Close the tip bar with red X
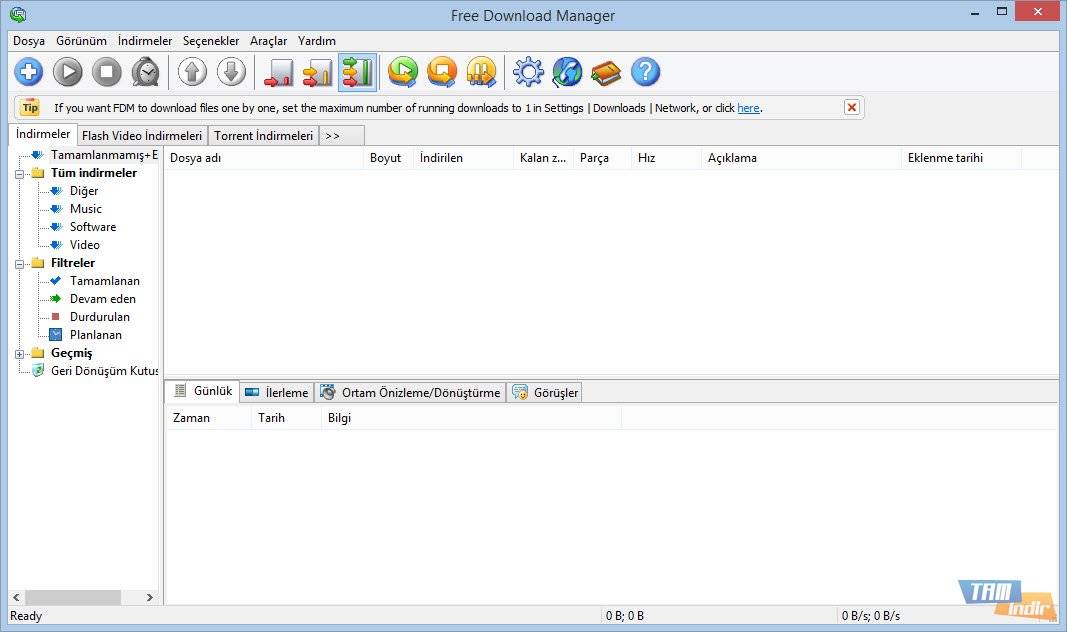 point(852,107)
